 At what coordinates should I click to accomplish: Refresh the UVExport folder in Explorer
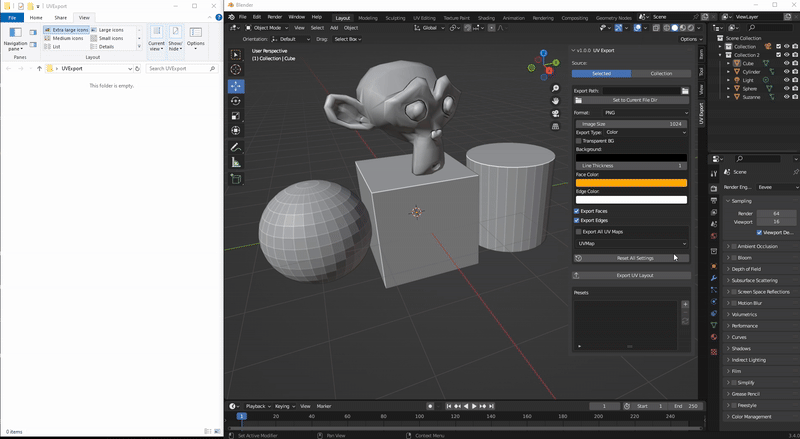tap(137, 68)
